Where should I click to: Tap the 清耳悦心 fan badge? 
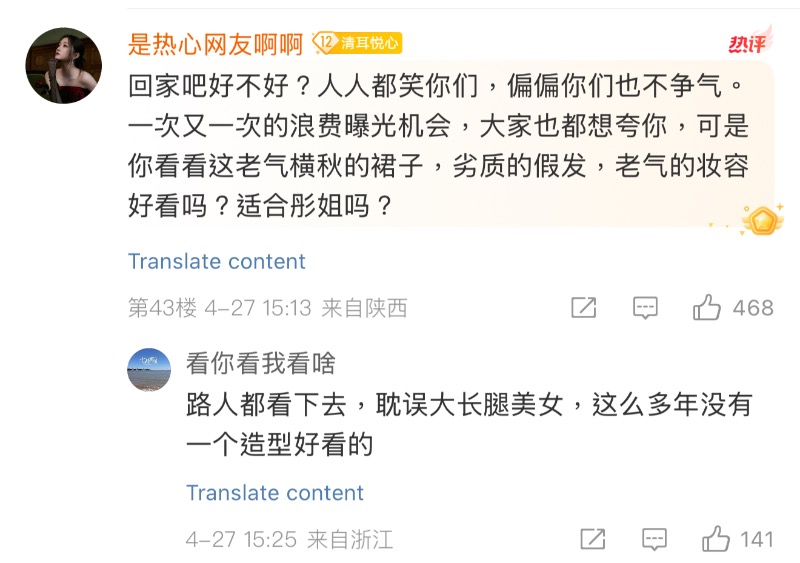coord(369,42)
